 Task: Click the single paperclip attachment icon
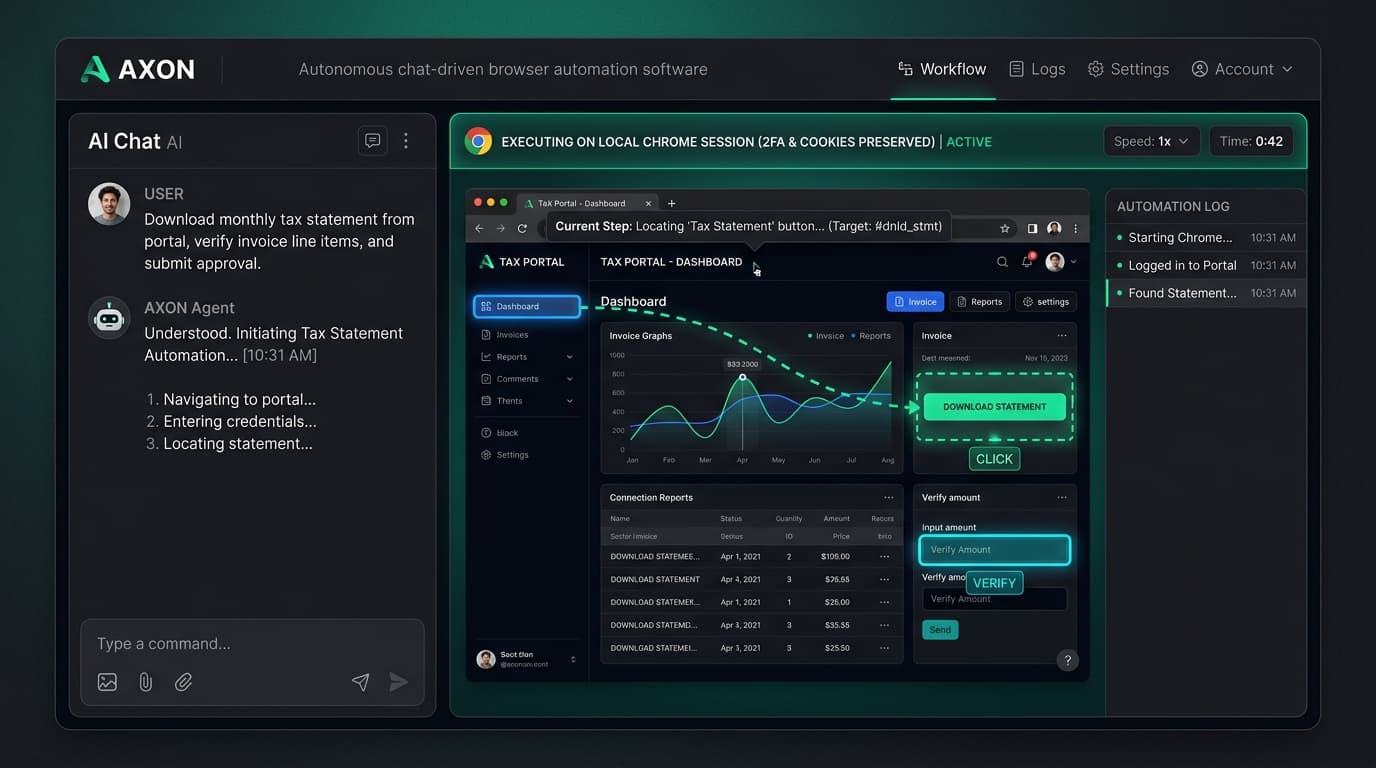pos(145,682)
